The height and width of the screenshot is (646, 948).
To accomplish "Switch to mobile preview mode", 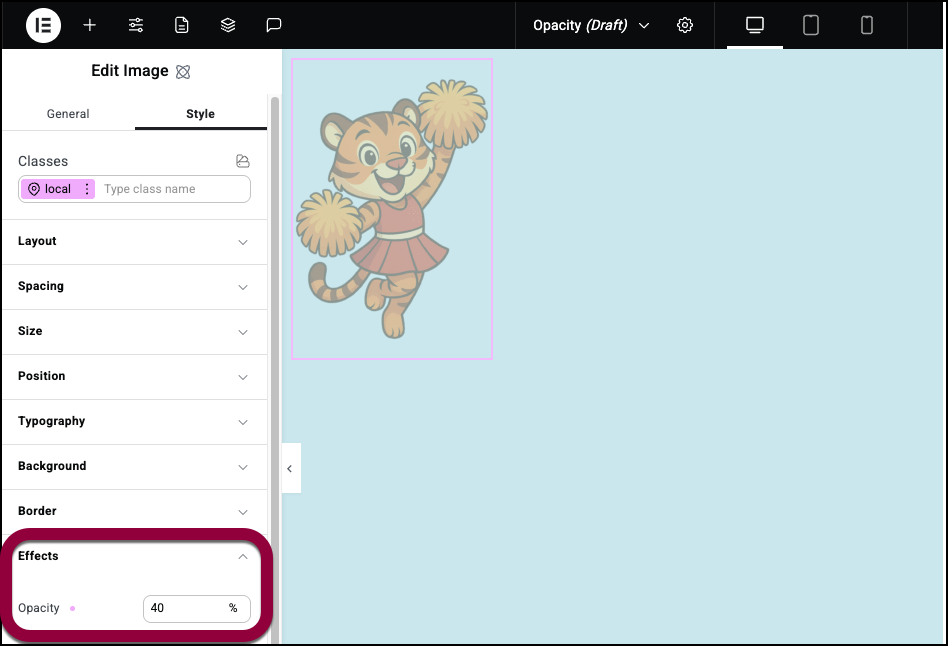I will pos(866,25).
